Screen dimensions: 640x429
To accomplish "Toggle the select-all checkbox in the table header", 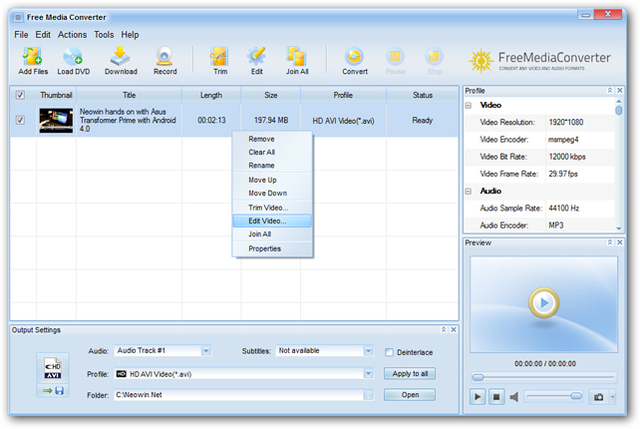I will pyautogui.click(x=20, y=95).
